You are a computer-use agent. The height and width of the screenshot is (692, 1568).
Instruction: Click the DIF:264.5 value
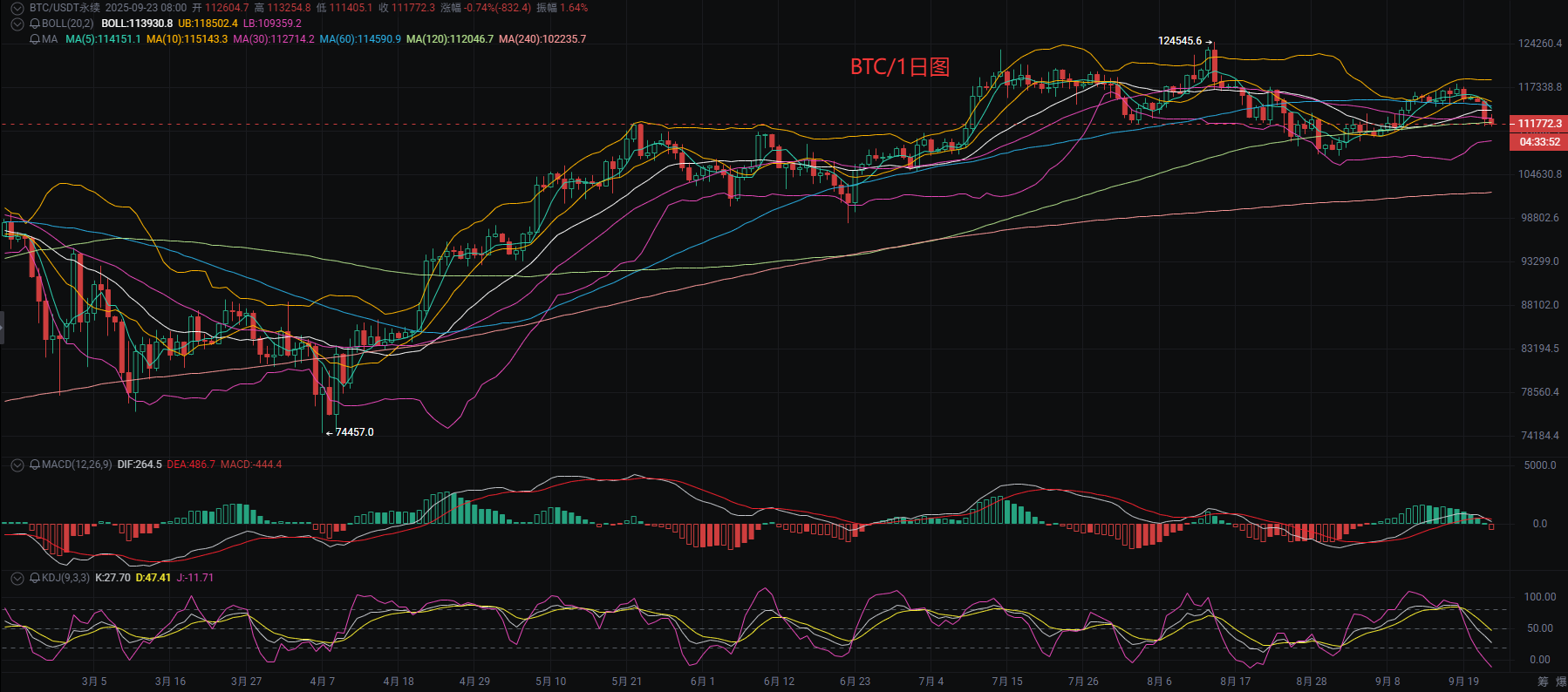point(140,465)
